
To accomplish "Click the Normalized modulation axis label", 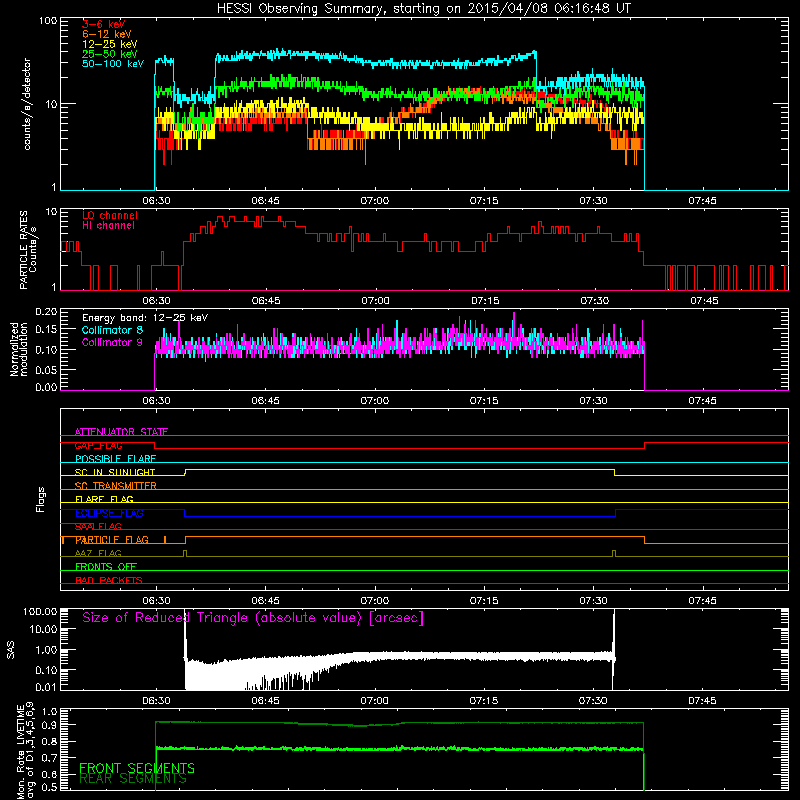I will 19,349.
